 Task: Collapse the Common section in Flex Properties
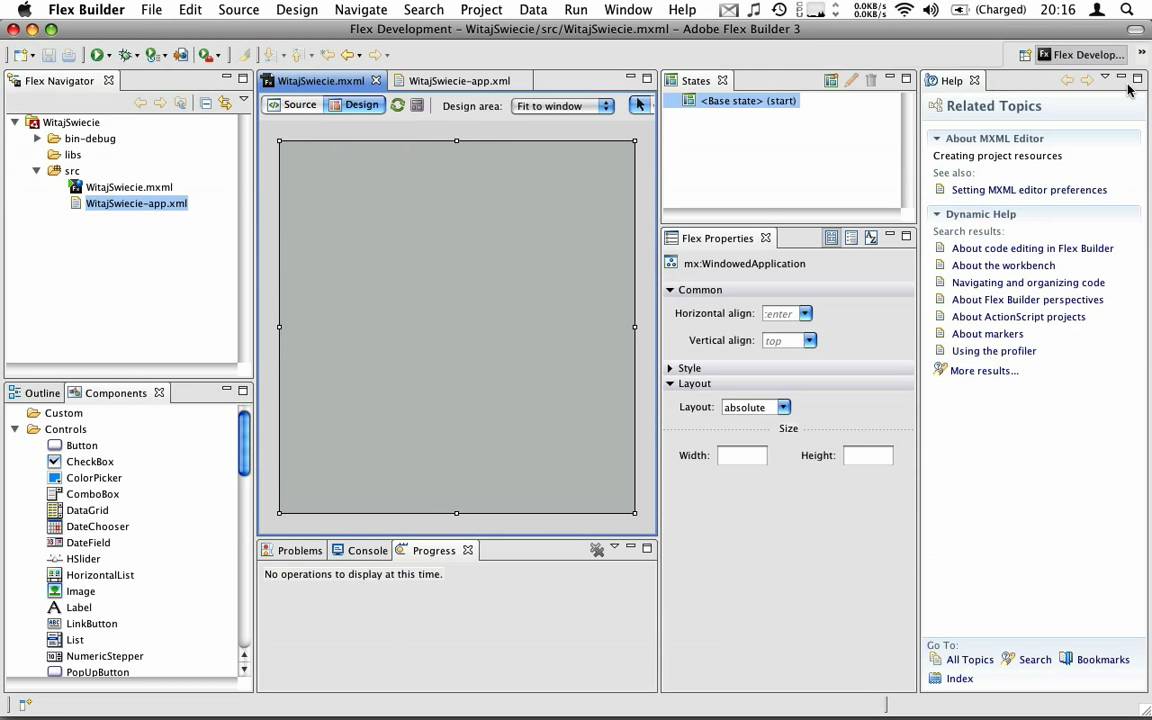tap(670, 290)
